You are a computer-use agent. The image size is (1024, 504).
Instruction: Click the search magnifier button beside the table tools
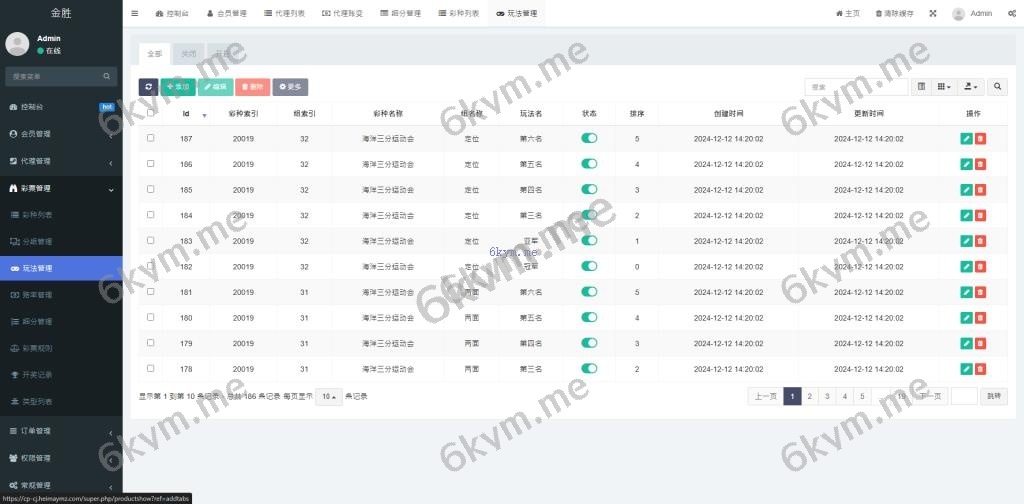pos(997,87)
